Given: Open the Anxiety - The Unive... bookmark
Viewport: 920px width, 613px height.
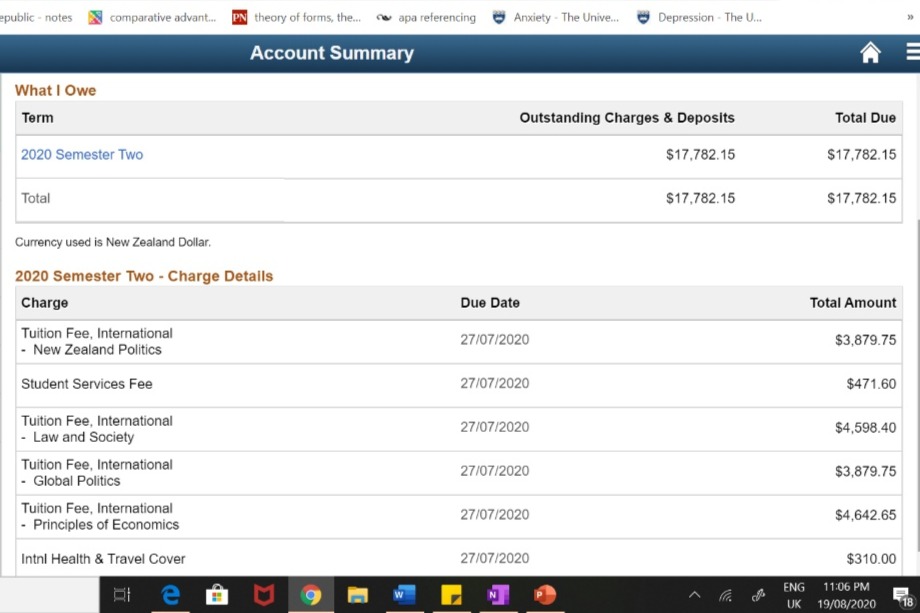Looking at the screenshot, I should (x=556, y=18).
